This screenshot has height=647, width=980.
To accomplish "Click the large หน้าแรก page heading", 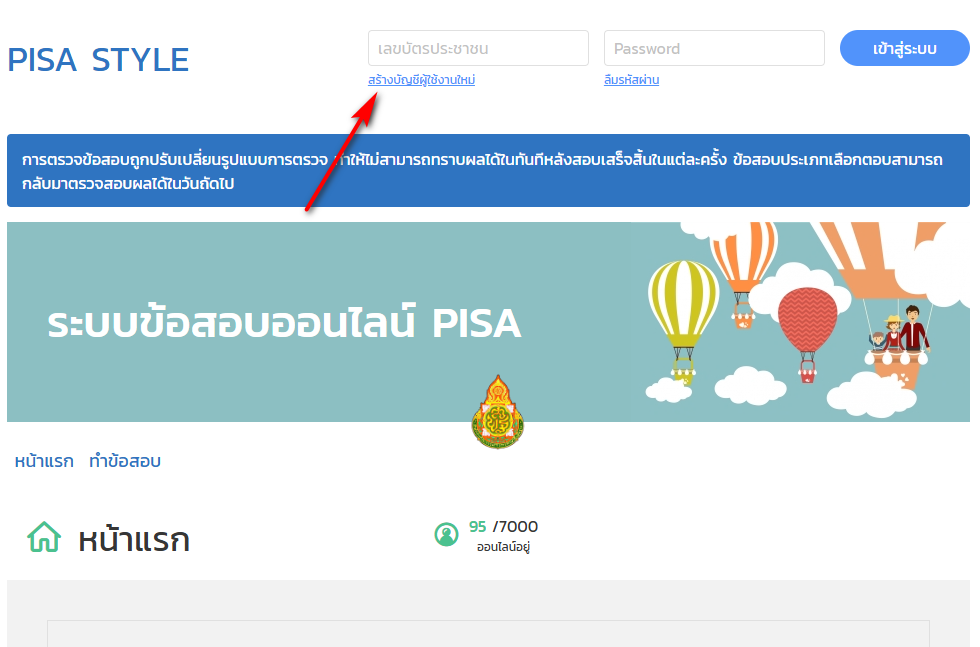I will [x=134, y=539].
